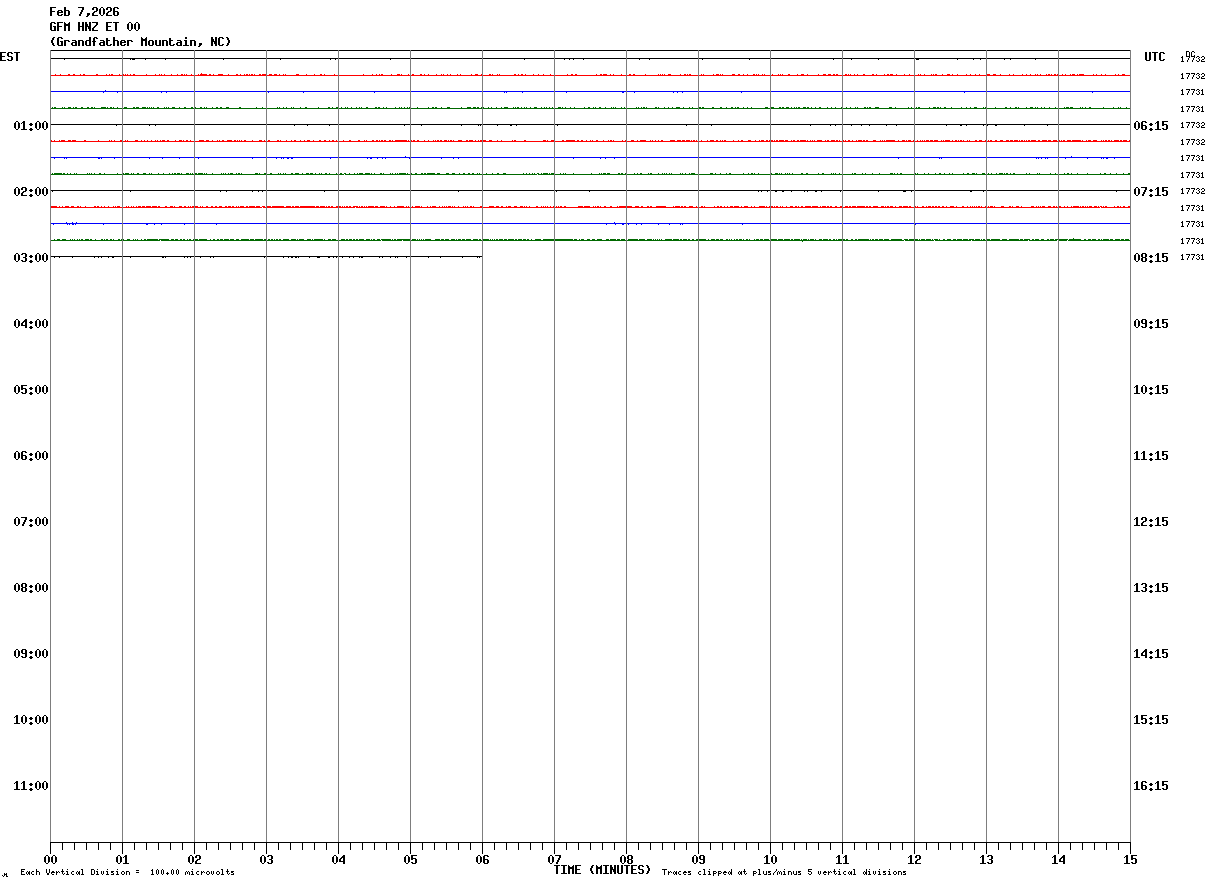Image resolution: width=1210 pixels, height=886 pixels.
Task: Click minute 12 on the time axis
Action: (914, 859)
